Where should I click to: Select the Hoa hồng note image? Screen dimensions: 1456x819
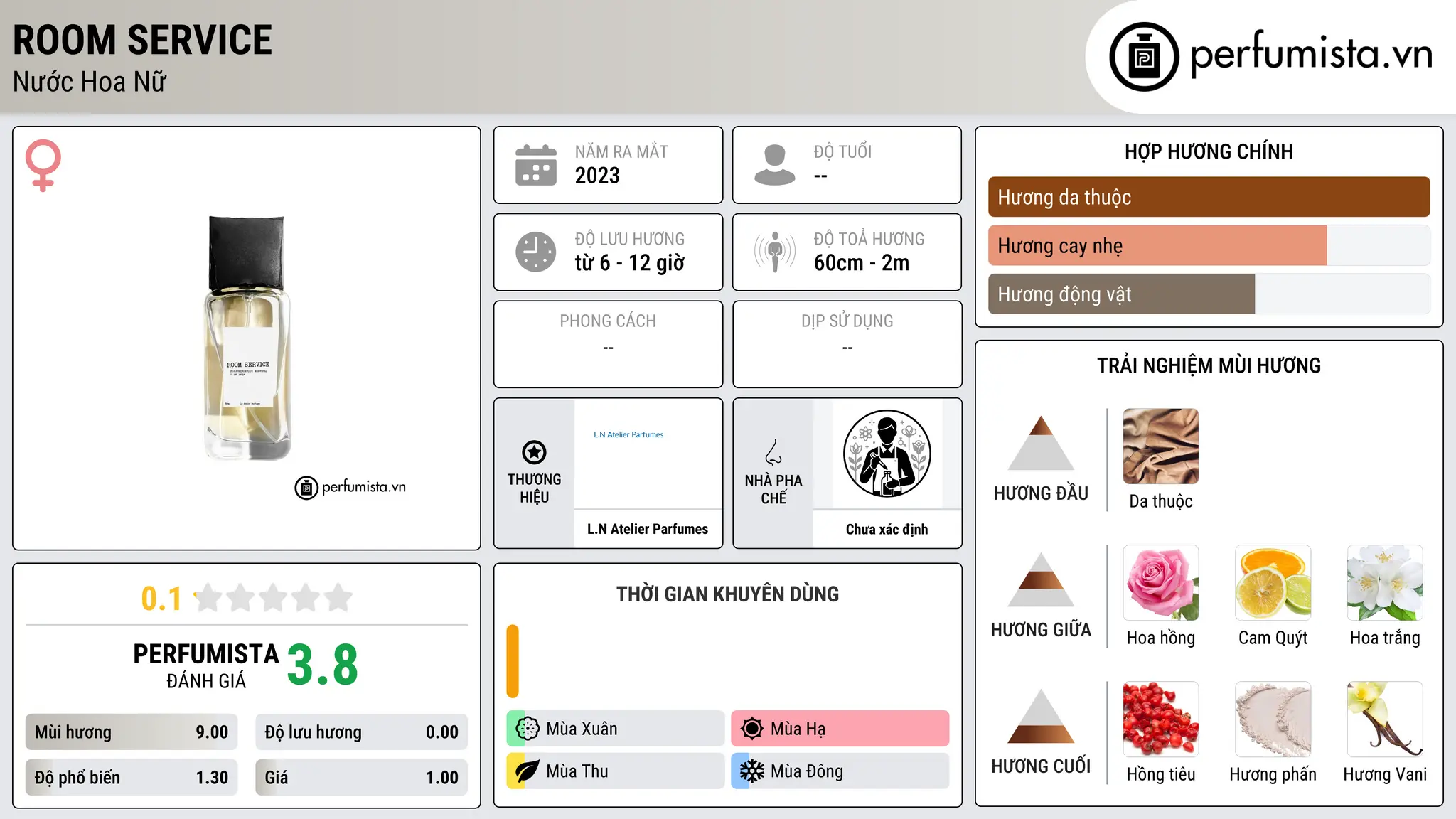tap(1161, 583)
